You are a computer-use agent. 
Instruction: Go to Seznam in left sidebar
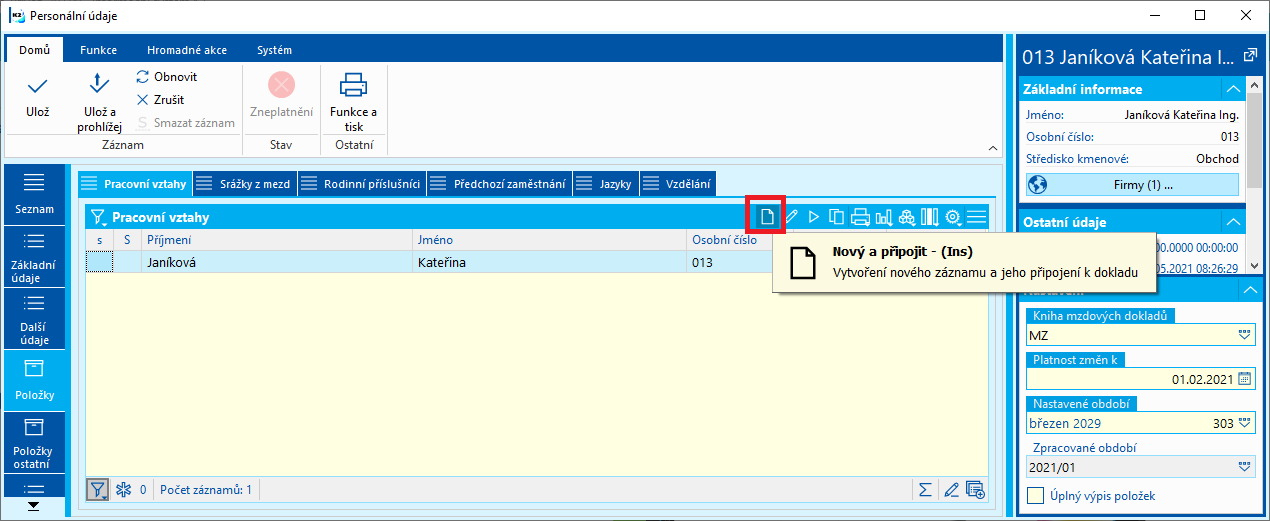pos(35,195)
